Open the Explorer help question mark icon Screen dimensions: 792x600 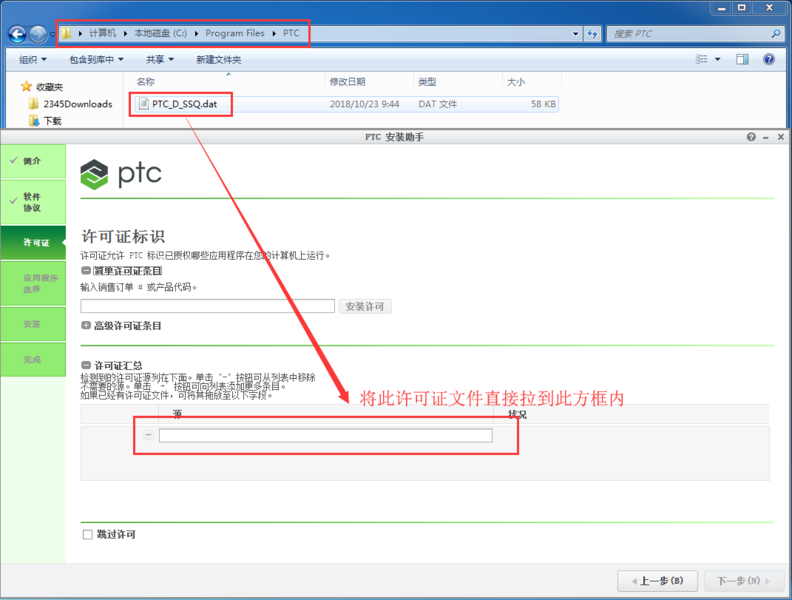click(769, 60)
